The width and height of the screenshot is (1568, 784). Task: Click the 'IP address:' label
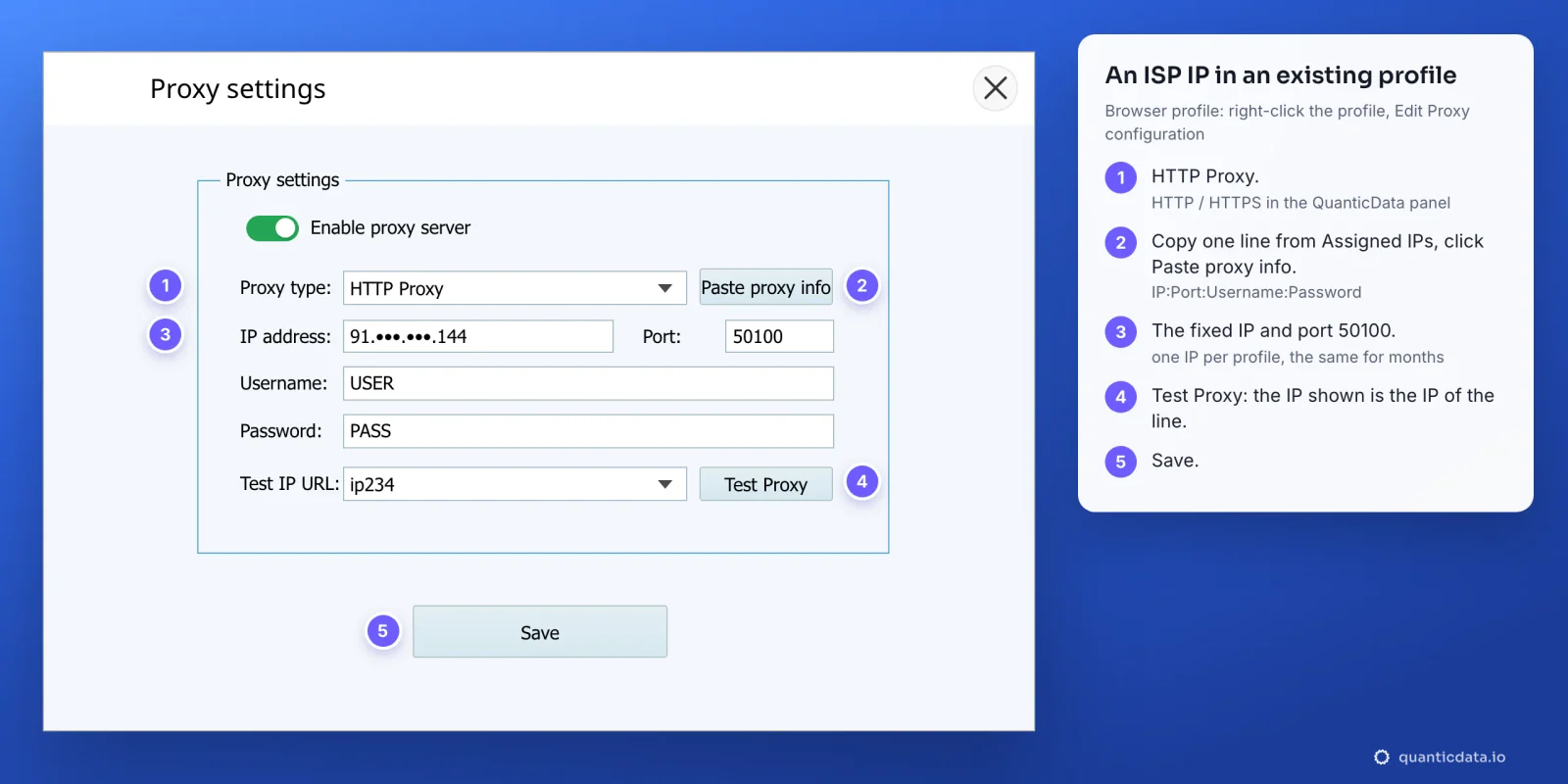click(285, 337)
